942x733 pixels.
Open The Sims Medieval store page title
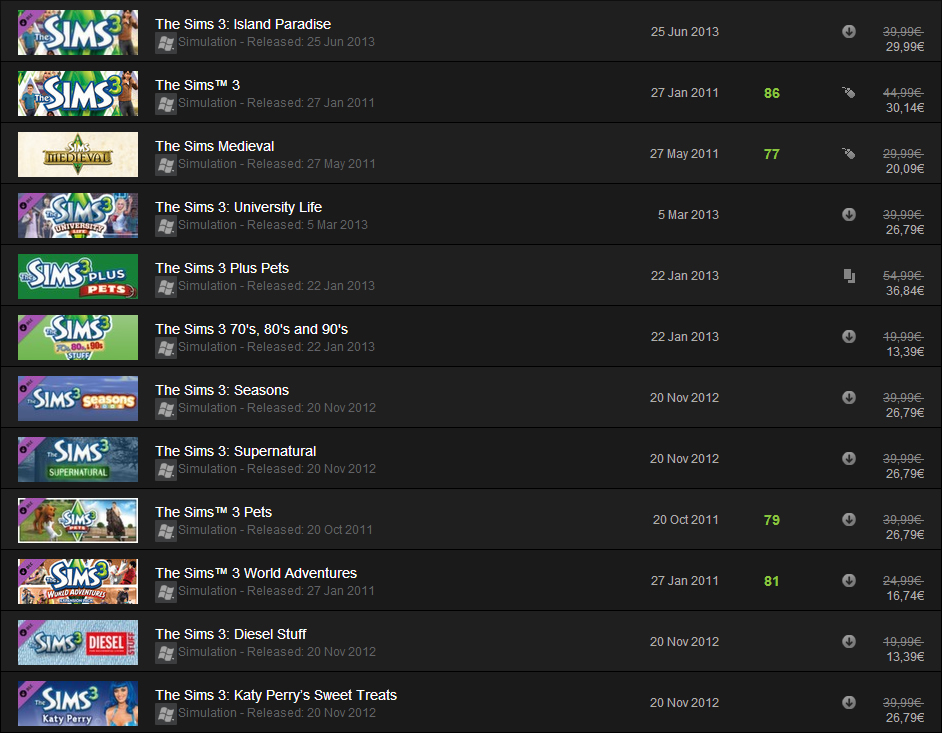(x=214, y=146)
